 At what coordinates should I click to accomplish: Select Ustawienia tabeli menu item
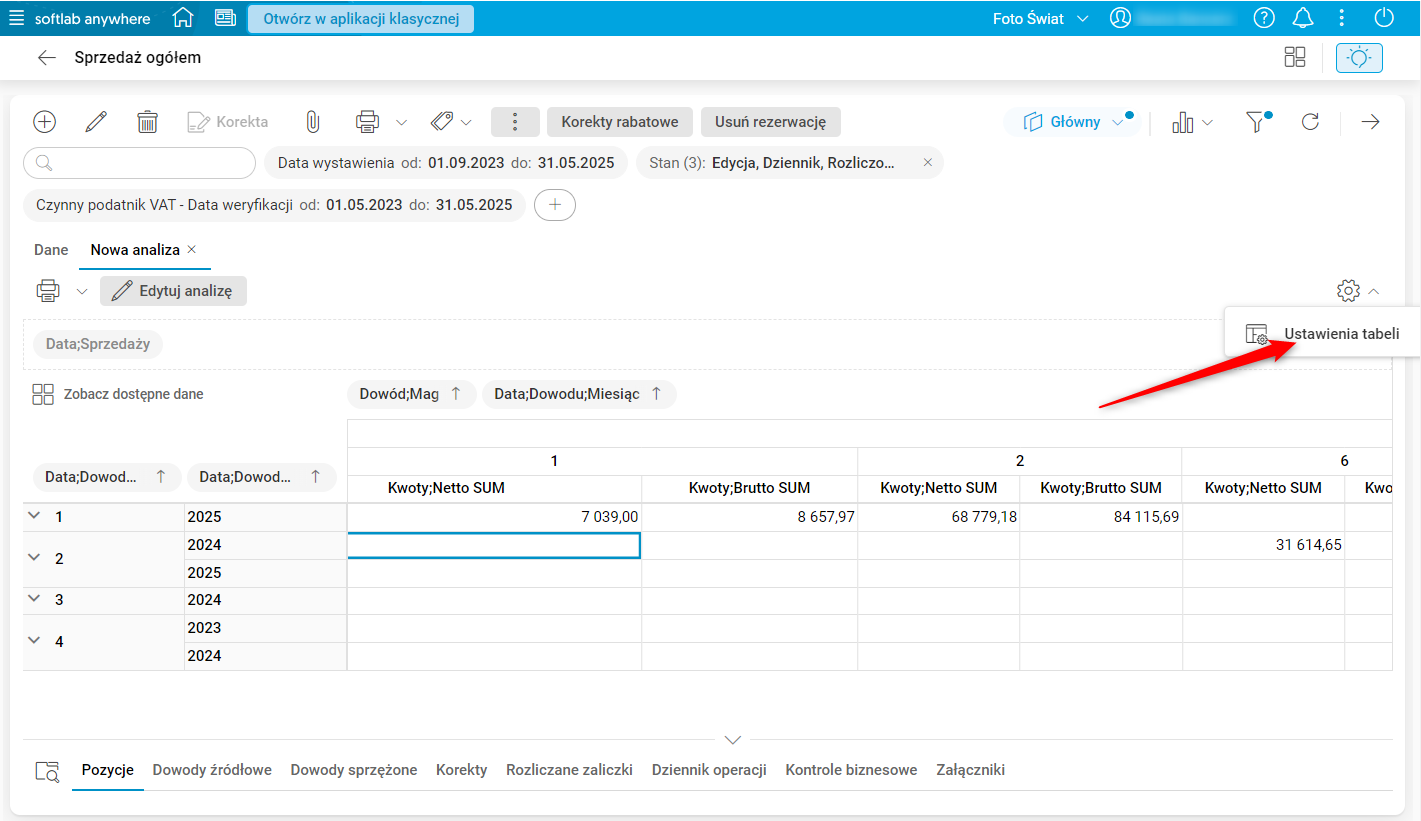tap(1322, 334)
